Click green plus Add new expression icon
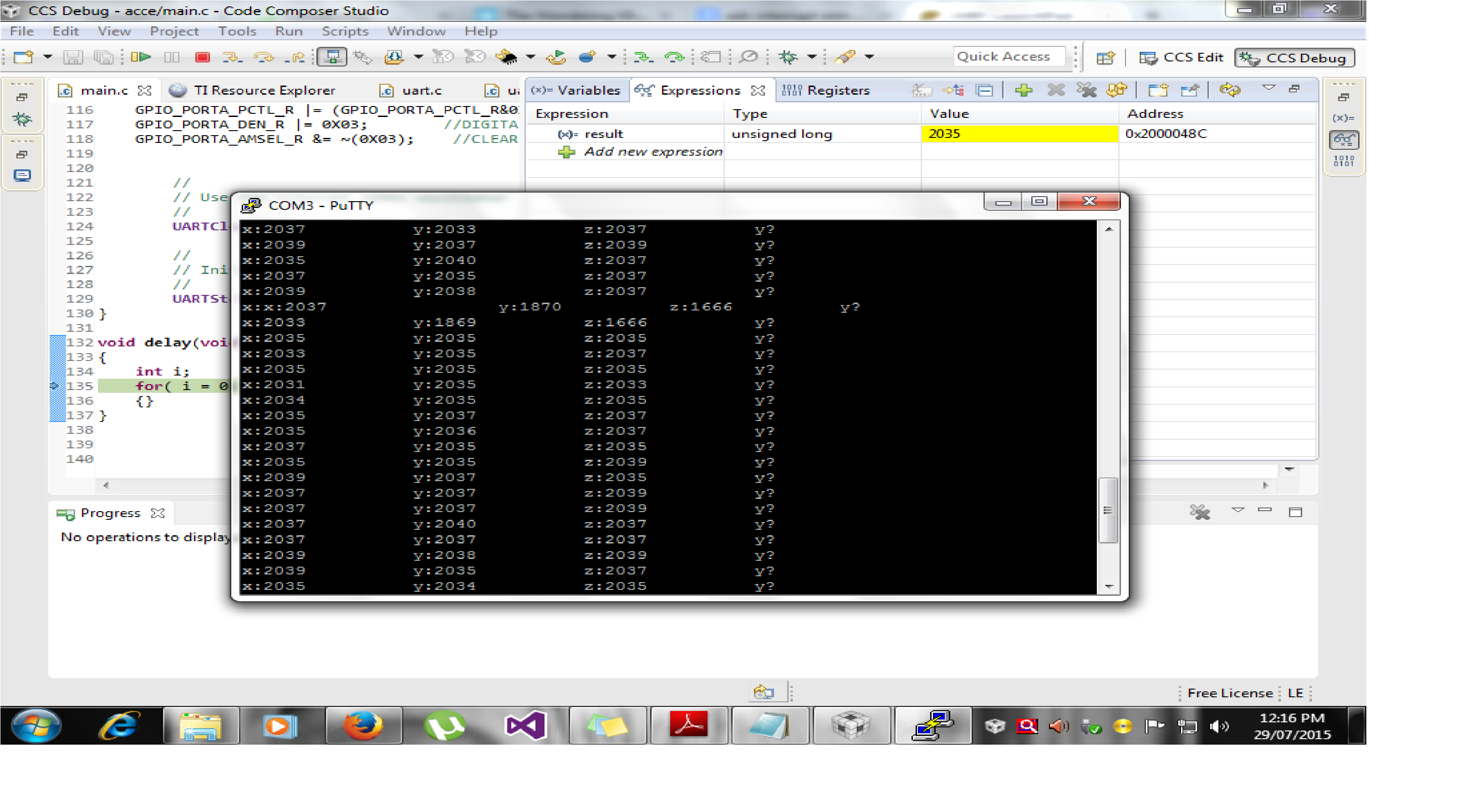Screen dimensions: 1477x812 click(x=1023, y=90)
